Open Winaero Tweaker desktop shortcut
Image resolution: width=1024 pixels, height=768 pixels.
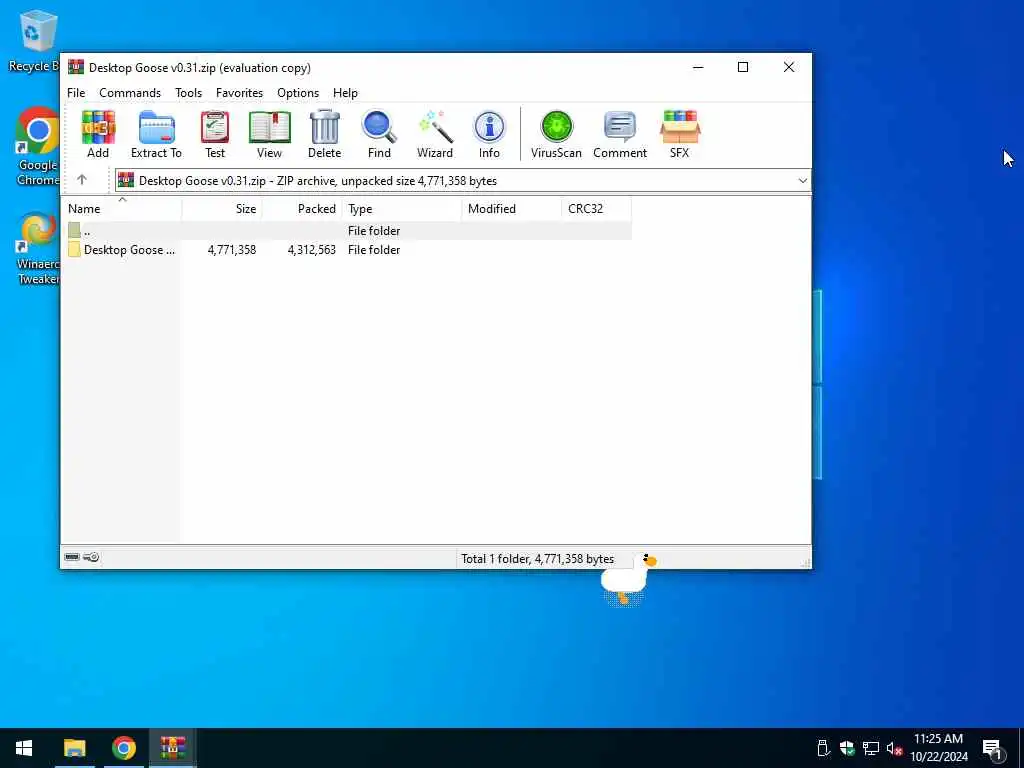[37, 248]
